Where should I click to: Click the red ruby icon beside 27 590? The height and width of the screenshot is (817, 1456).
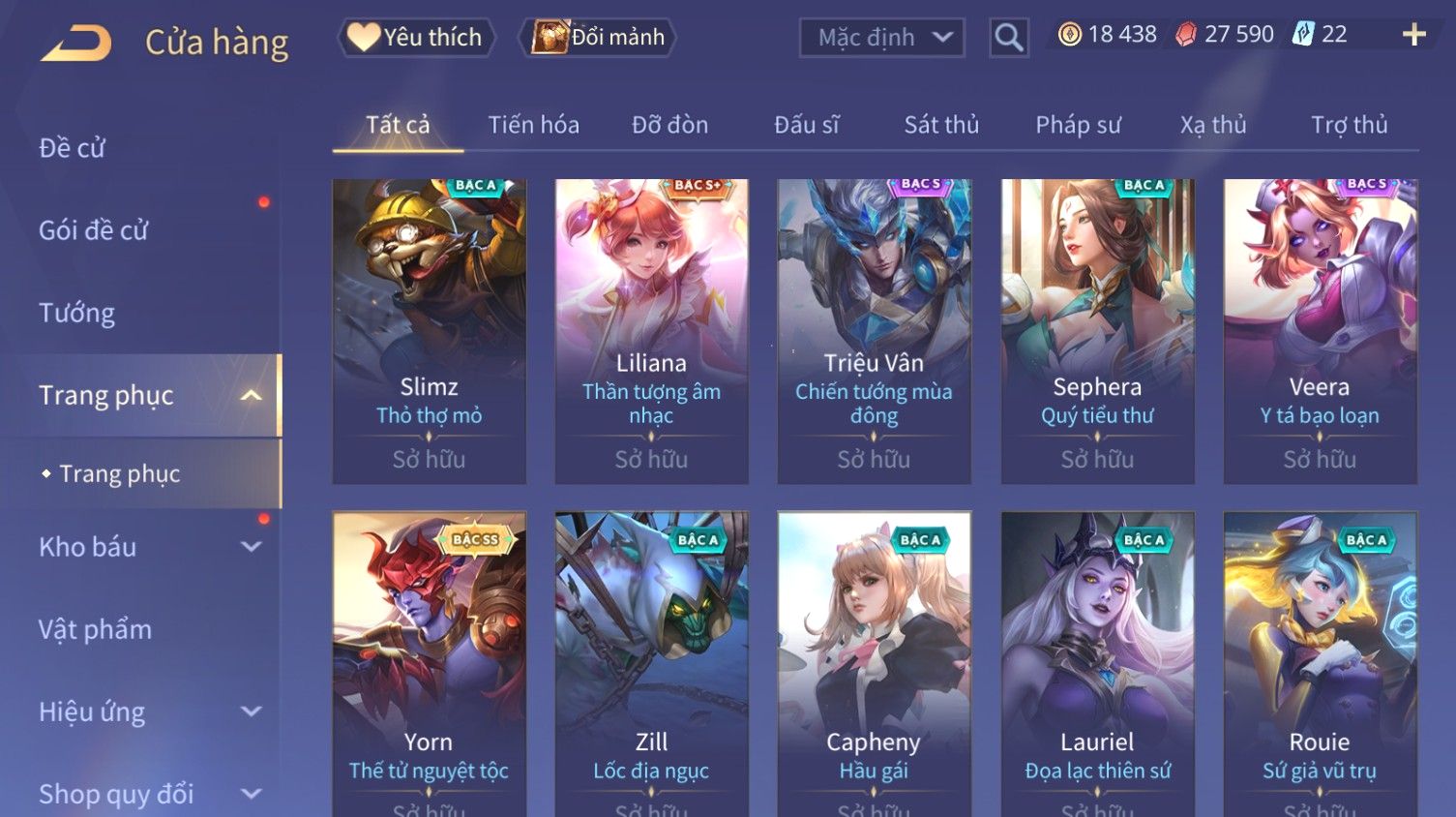pyautogui.click(x=1185, y=36)
